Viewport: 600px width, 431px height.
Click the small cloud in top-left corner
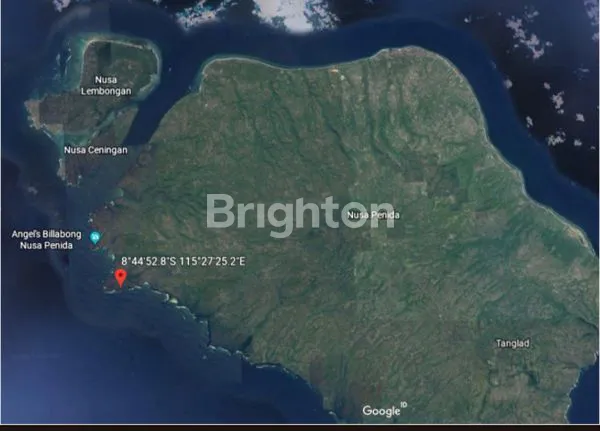pyautogui.click(x=62, y=6)
